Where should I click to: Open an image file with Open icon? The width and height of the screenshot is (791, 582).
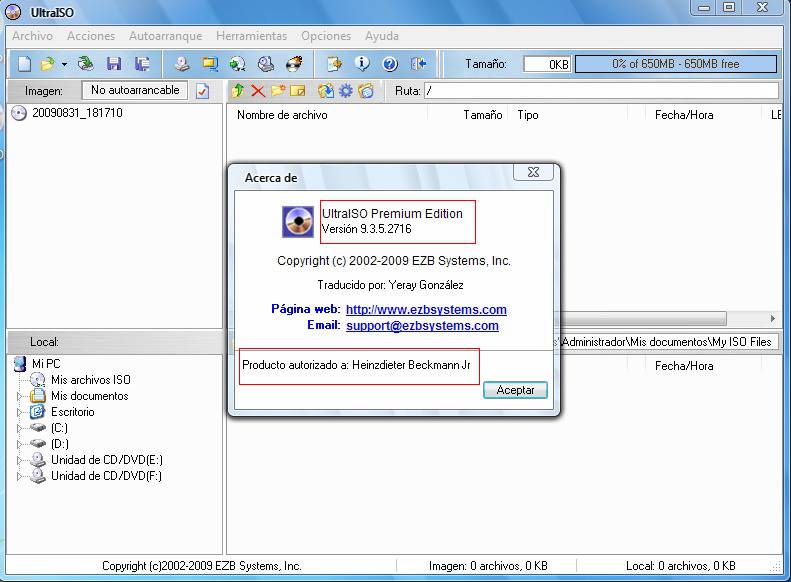coord(47,64)
